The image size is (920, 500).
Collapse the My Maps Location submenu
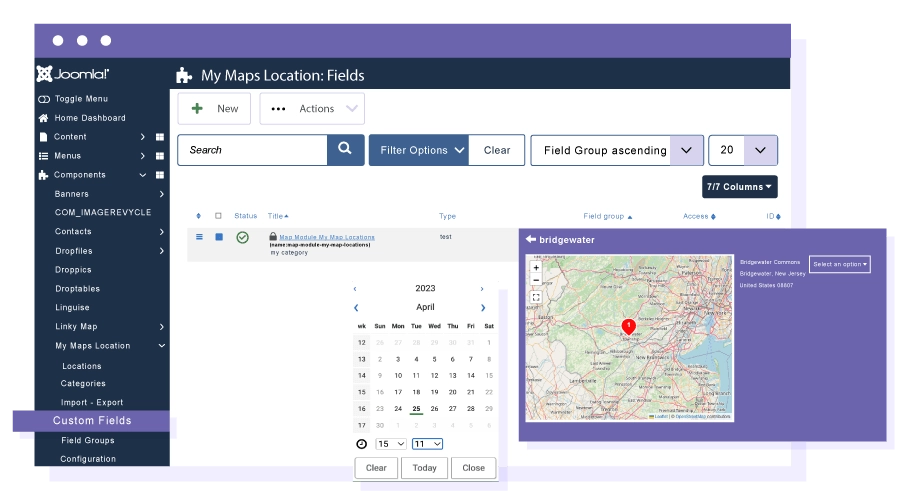point(161,346)
